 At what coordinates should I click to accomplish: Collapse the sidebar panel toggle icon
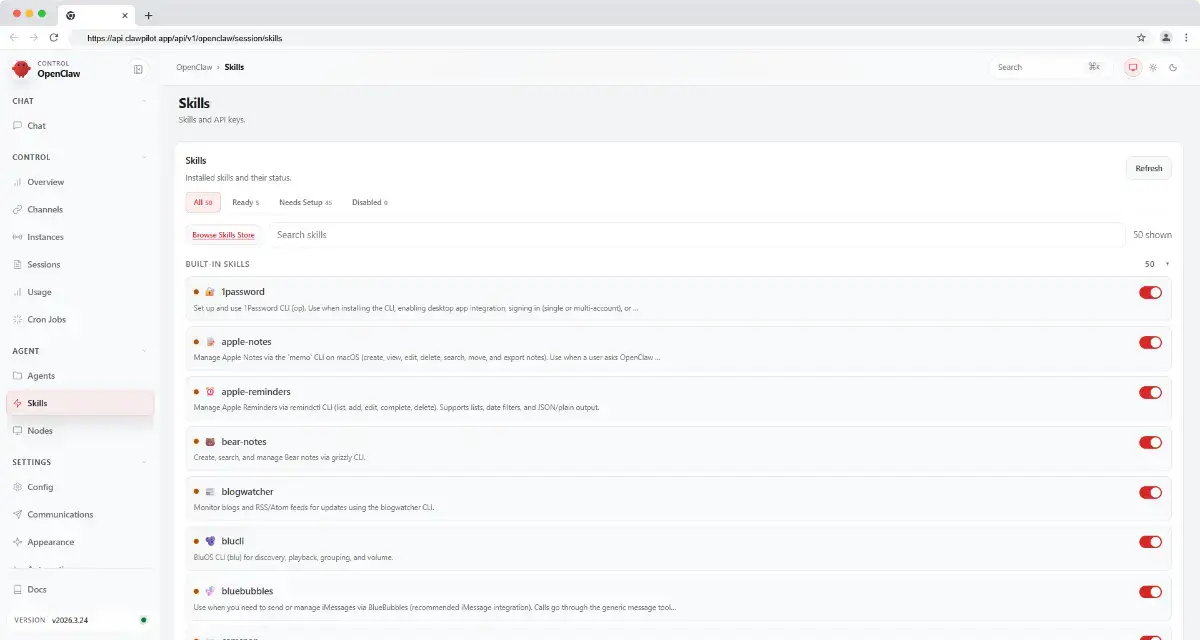click(x=138, y=69)
